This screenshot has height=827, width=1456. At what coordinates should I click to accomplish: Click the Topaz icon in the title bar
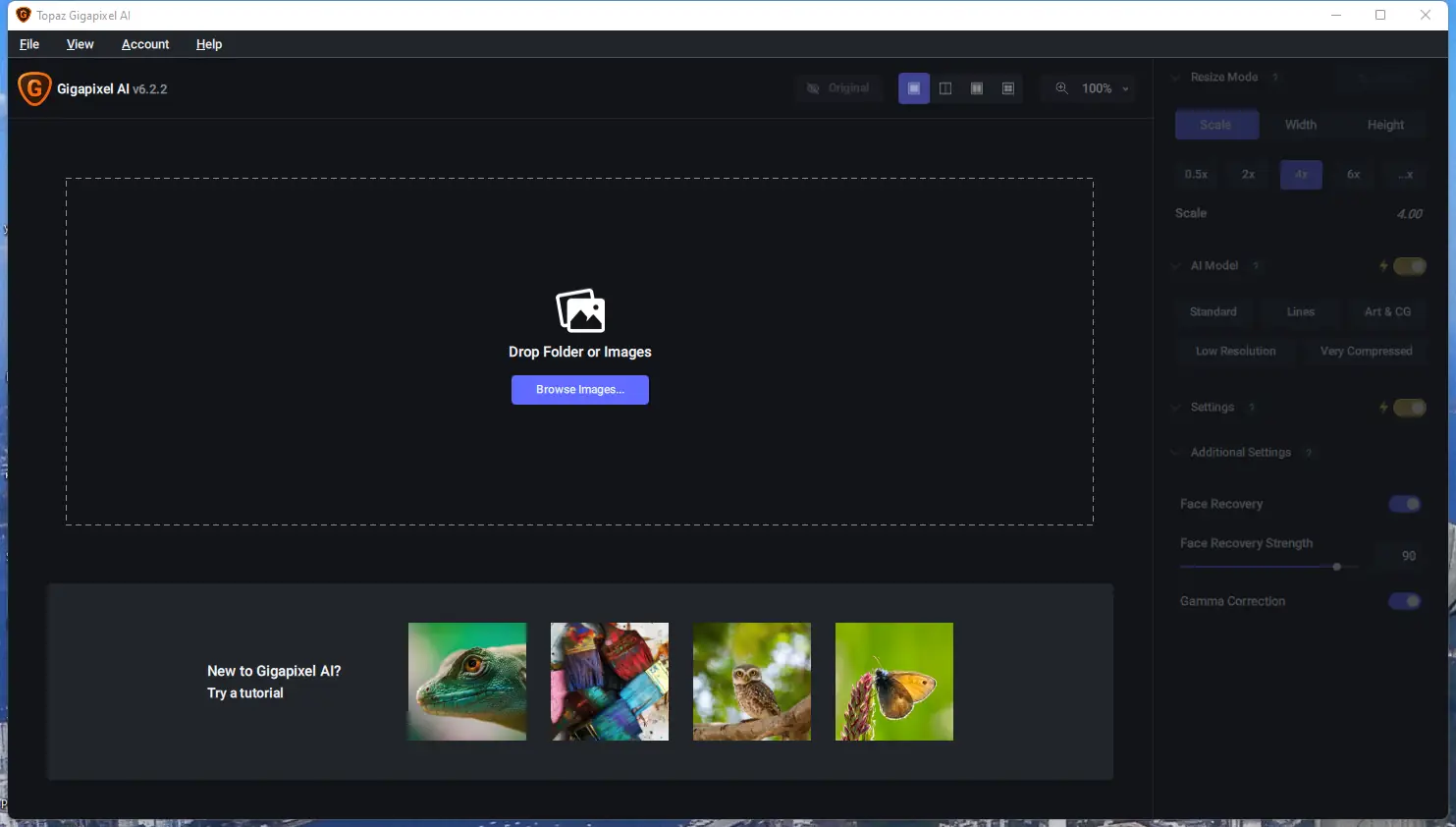[x=24, y=15]
